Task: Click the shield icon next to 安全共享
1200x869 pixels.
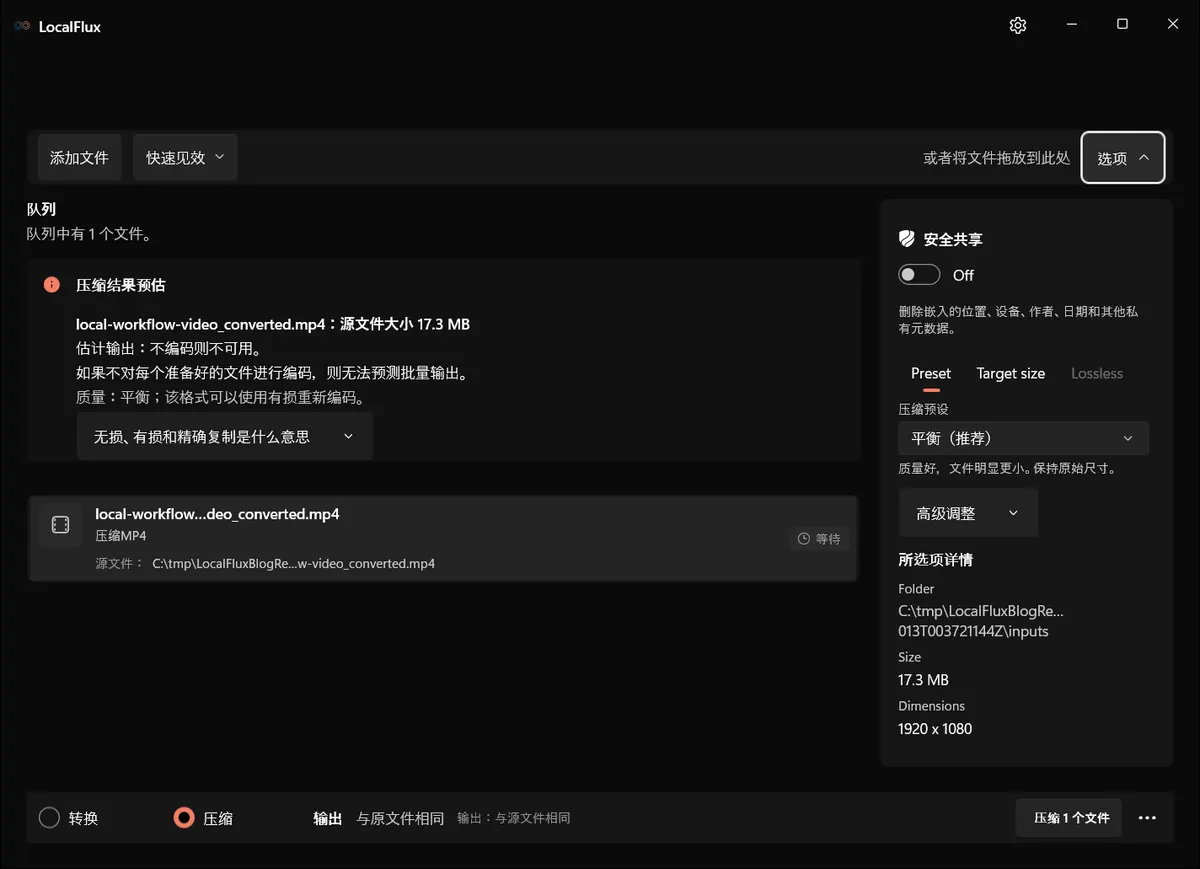Action: (907, 239)
